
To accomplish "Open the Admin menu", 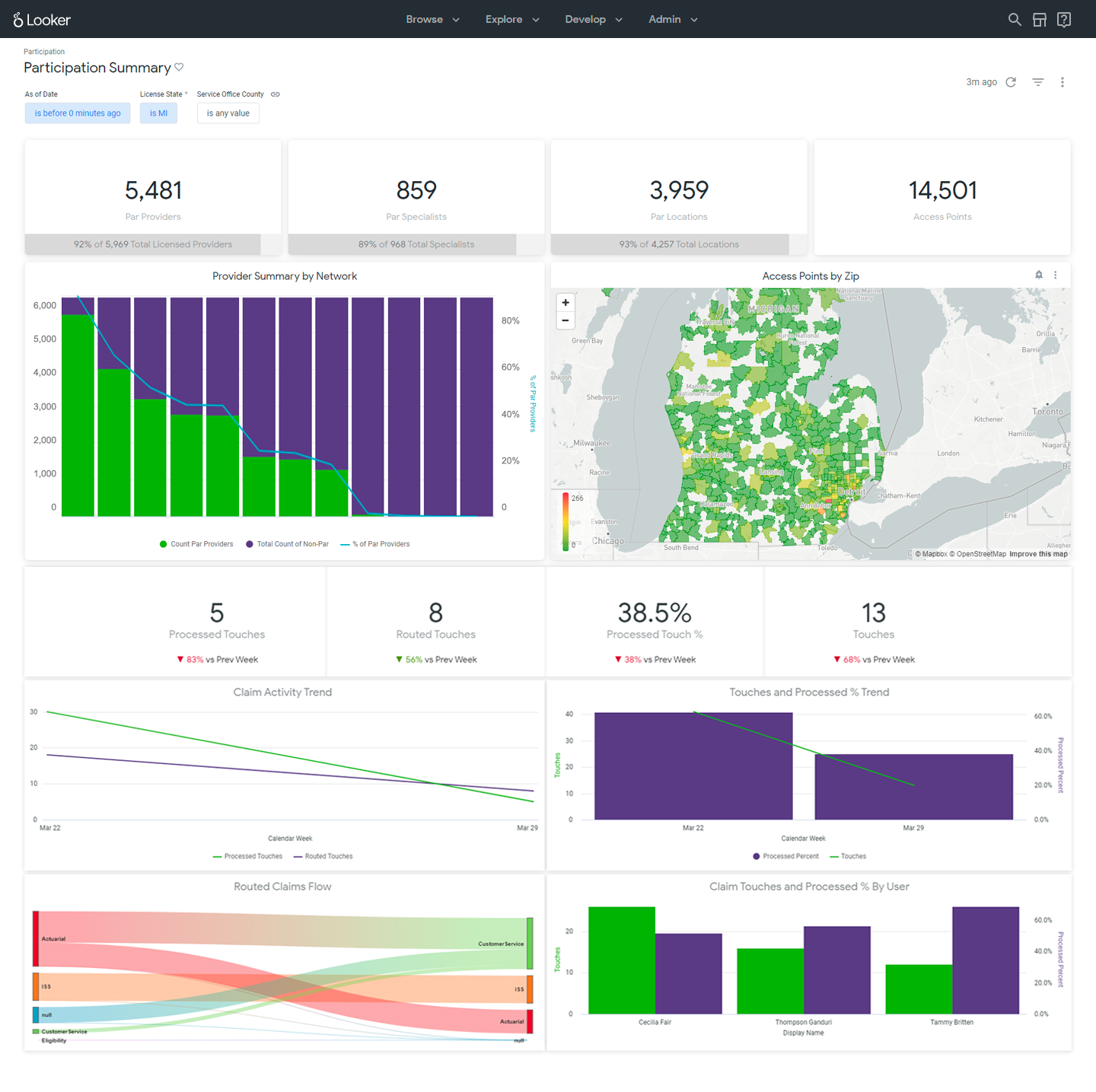I will pos(672,20).
